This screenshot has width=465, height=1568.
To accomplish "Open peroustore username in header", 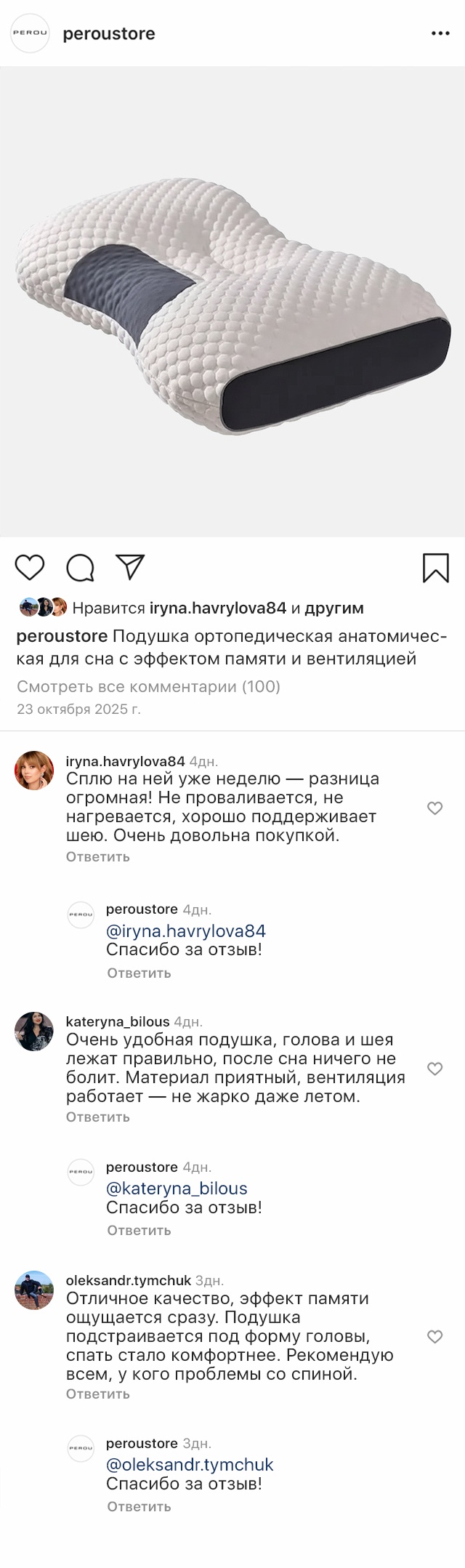I will pyautogui.click(x=109, y=33).
